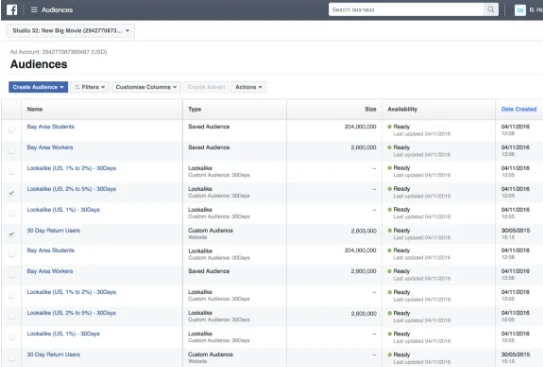This screenshot has height=367, width=543.
Task: Click the Availability column header
Action: 402,109
